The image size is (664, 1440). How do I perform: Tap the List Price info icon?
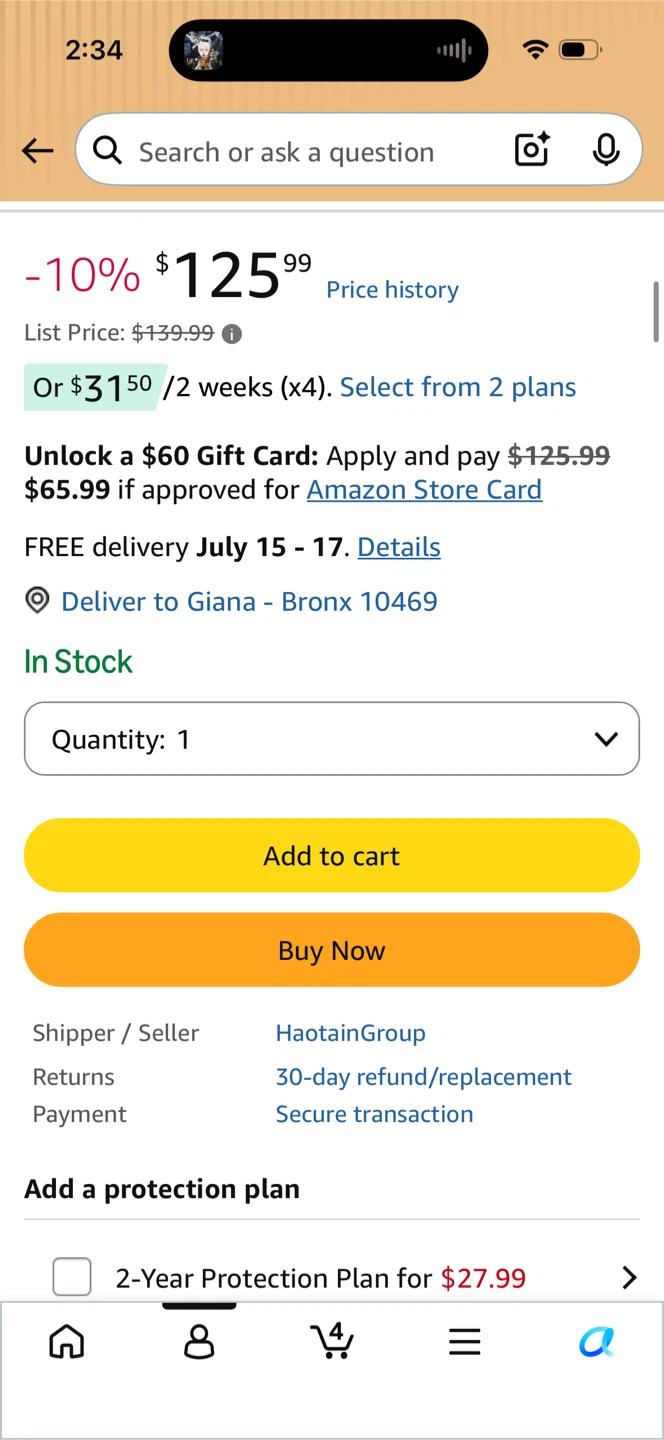(x=232, y=334)
